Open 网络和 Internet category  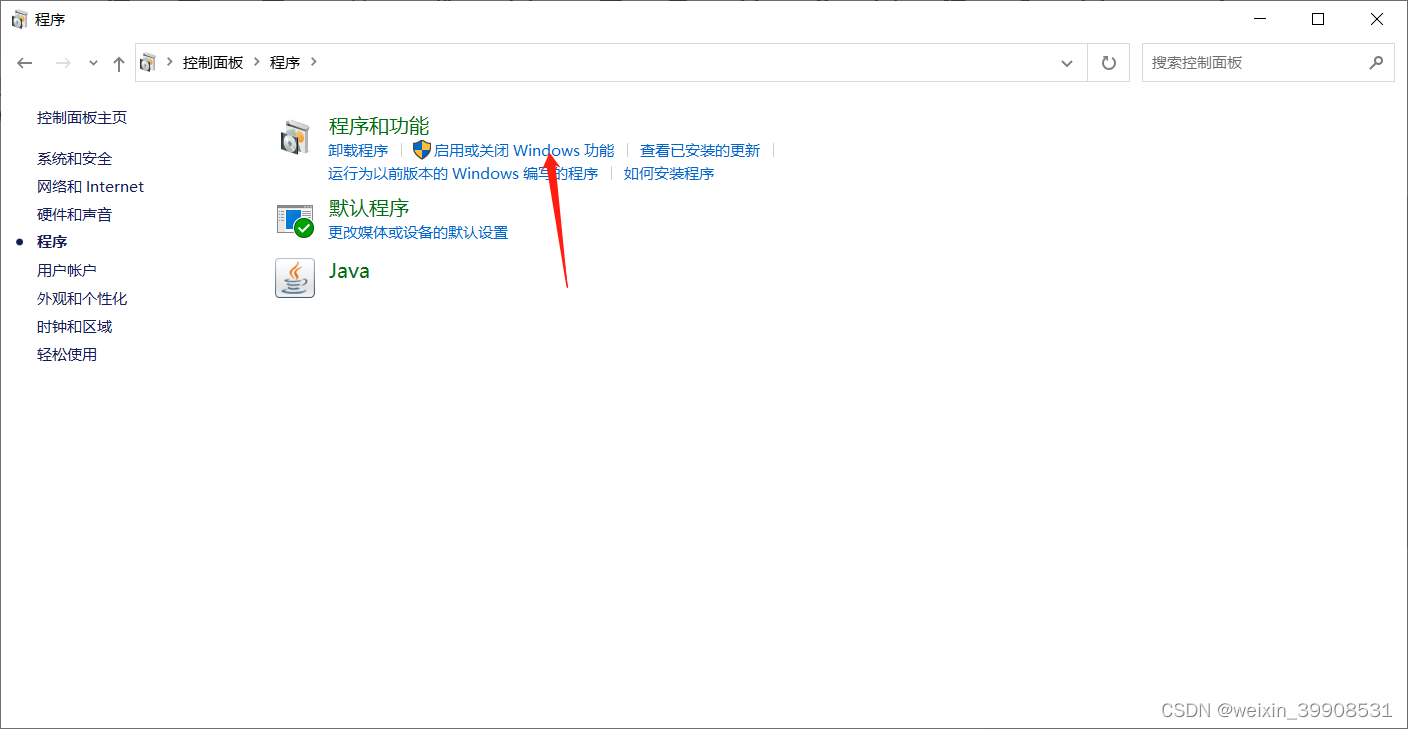91,186
